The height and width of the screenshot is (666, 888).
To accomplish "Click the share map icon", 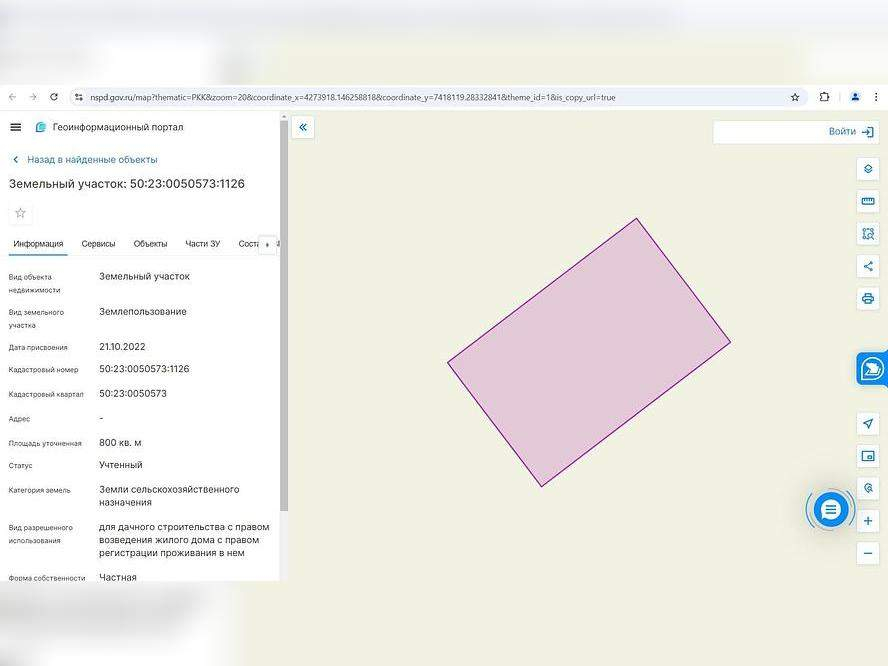I will (x=867, y=266).
